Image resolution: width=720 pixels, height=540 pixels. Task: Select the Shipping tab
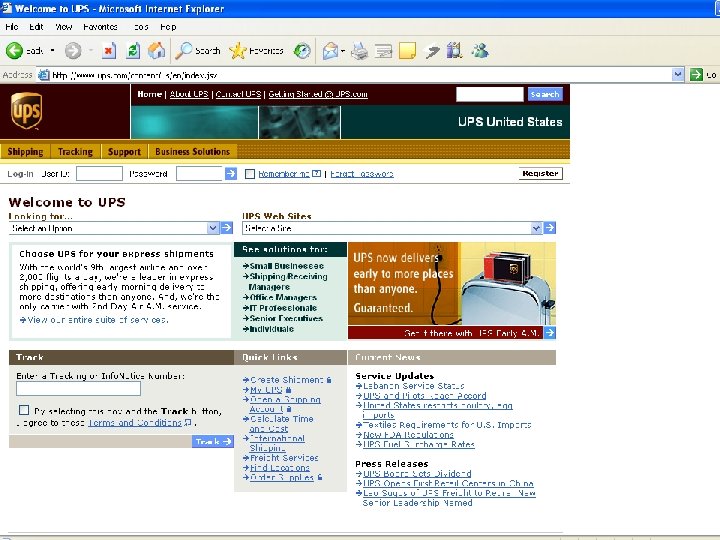[x=25, y=152]
